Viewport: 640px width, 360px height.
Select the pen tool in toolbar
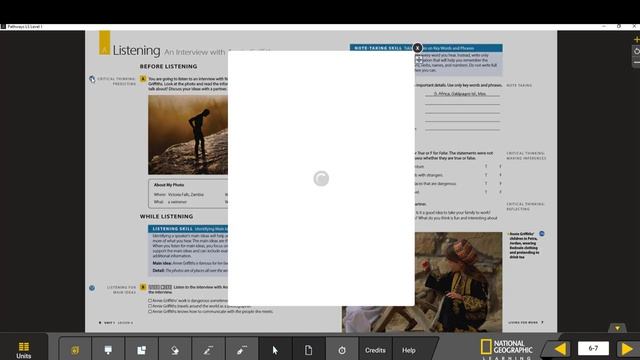click(x=208, y=350)
